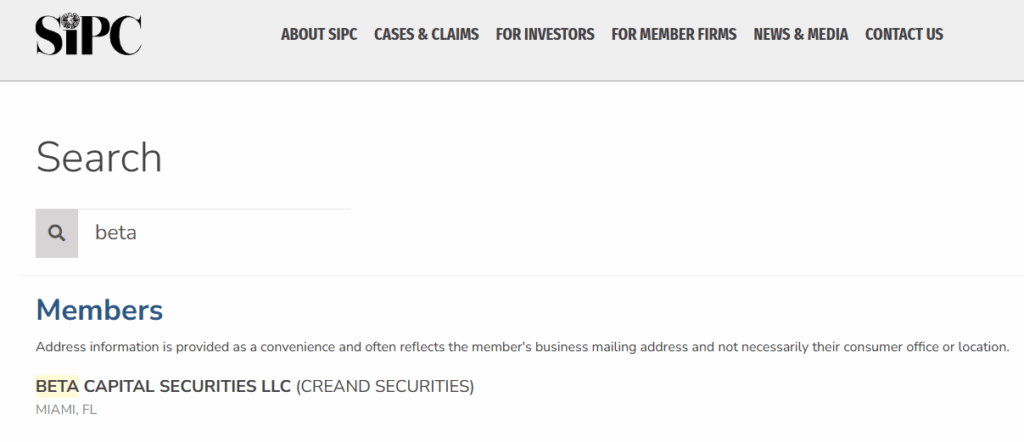Click the address information disclaimer text

point(522,347)
